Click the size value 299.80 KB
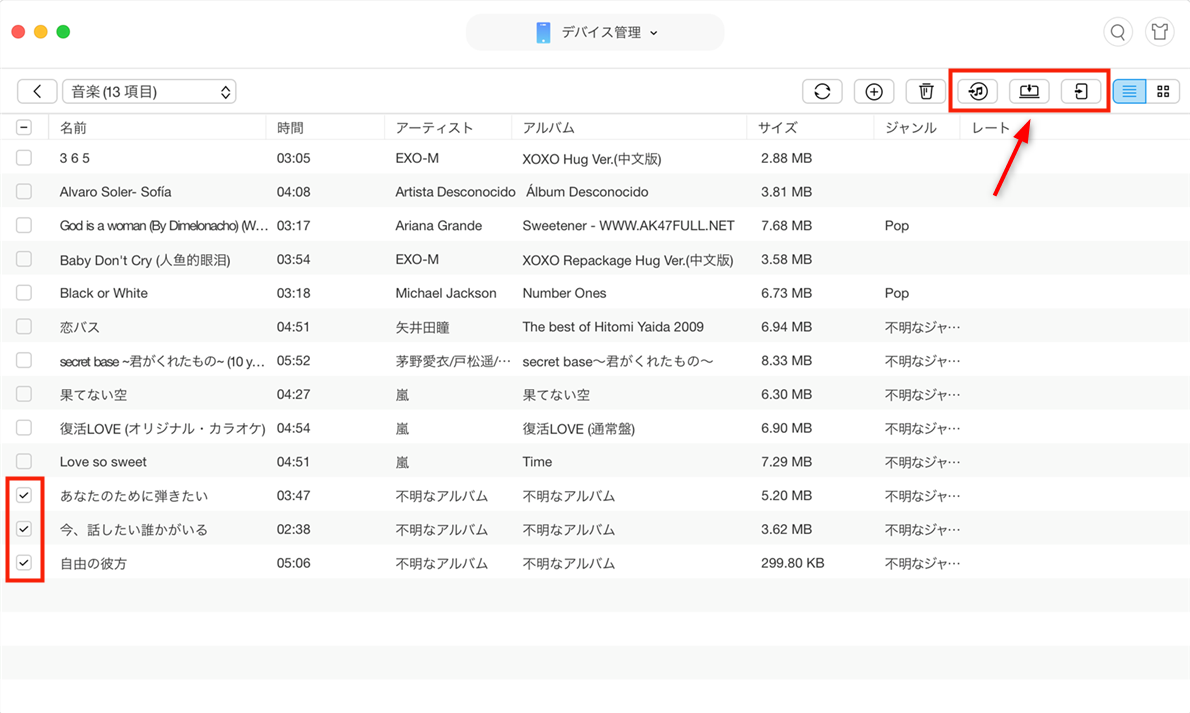This screenshot has height=713, width=1190. 792,563
